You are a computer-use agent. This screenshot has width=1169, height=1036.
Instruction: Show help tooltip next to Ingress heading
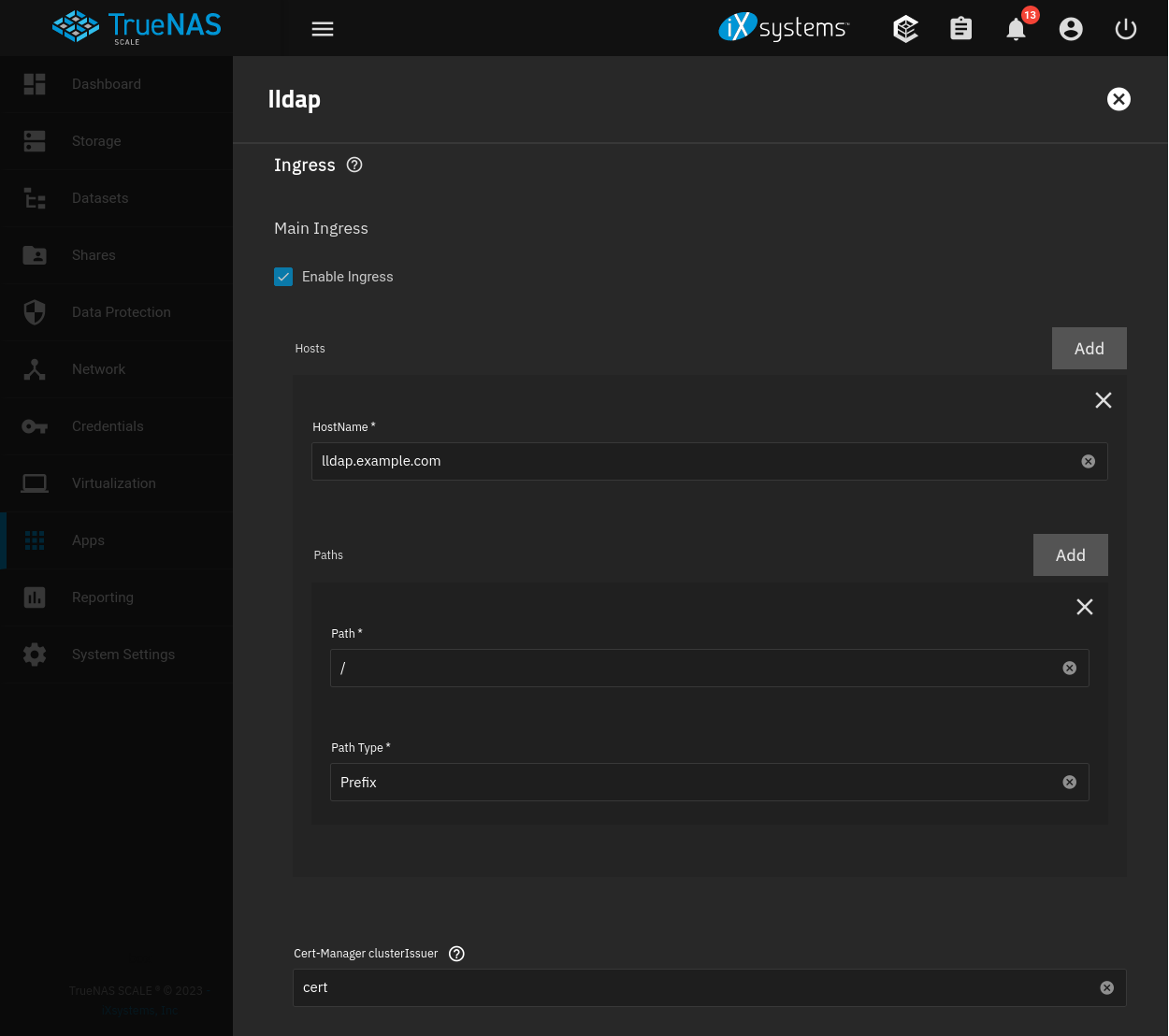[354, 165]
